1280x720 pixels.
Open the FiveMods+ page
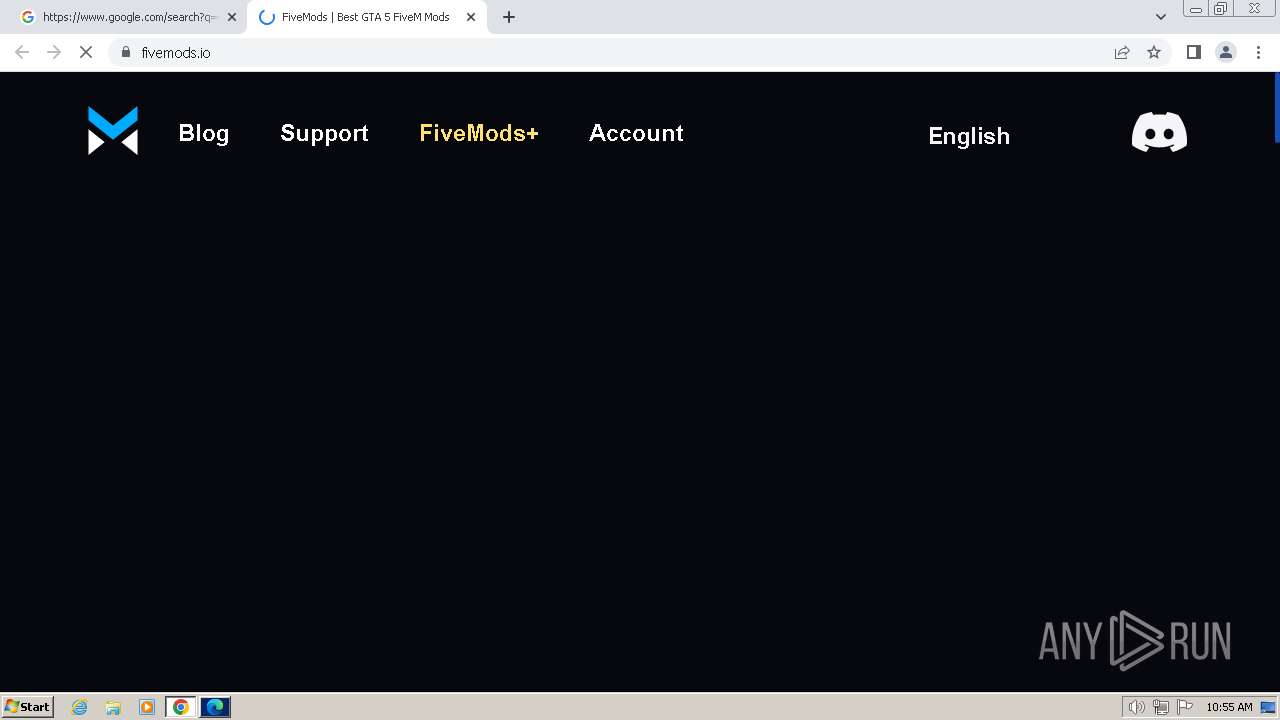pos(479,133)
